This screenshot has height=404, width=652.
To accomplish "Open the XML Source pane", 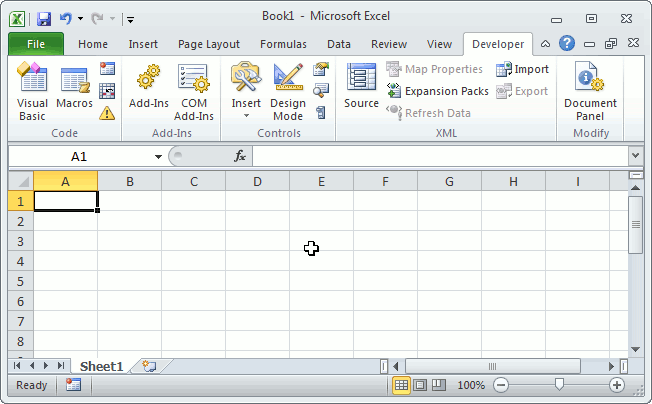I will [x=361, y=86].
